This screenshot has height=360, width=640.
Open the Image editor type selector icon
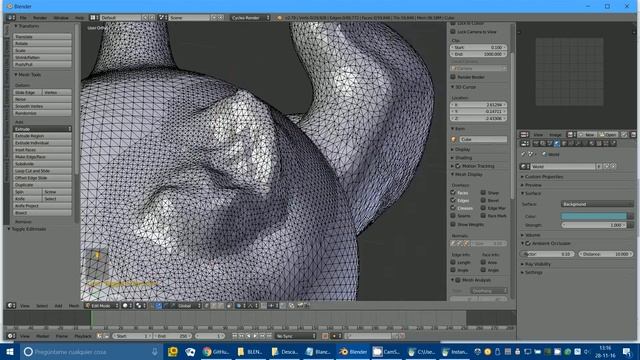pyautogui.click(x=524, y=135)
